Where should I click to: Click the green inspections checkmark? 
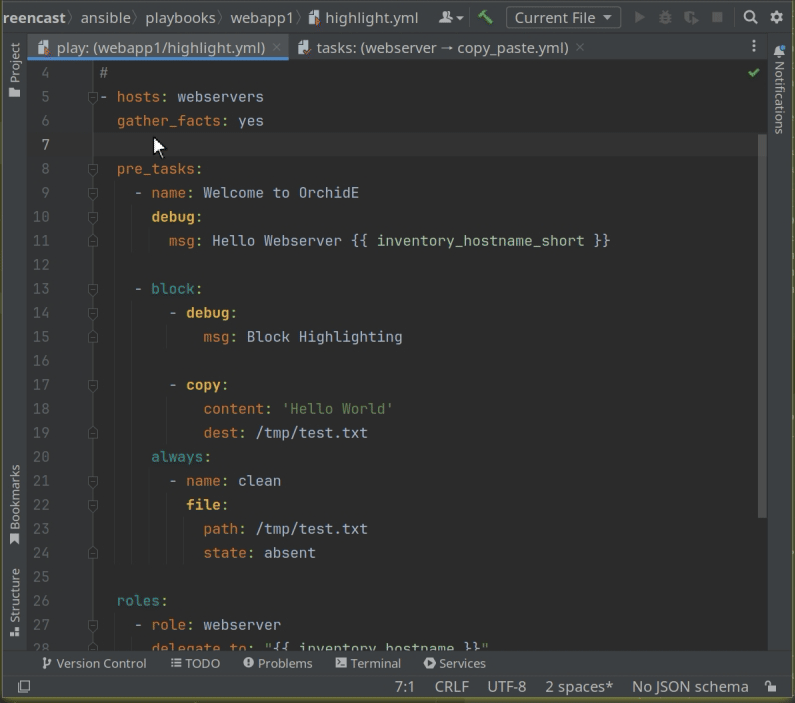[x=753, y=73]
